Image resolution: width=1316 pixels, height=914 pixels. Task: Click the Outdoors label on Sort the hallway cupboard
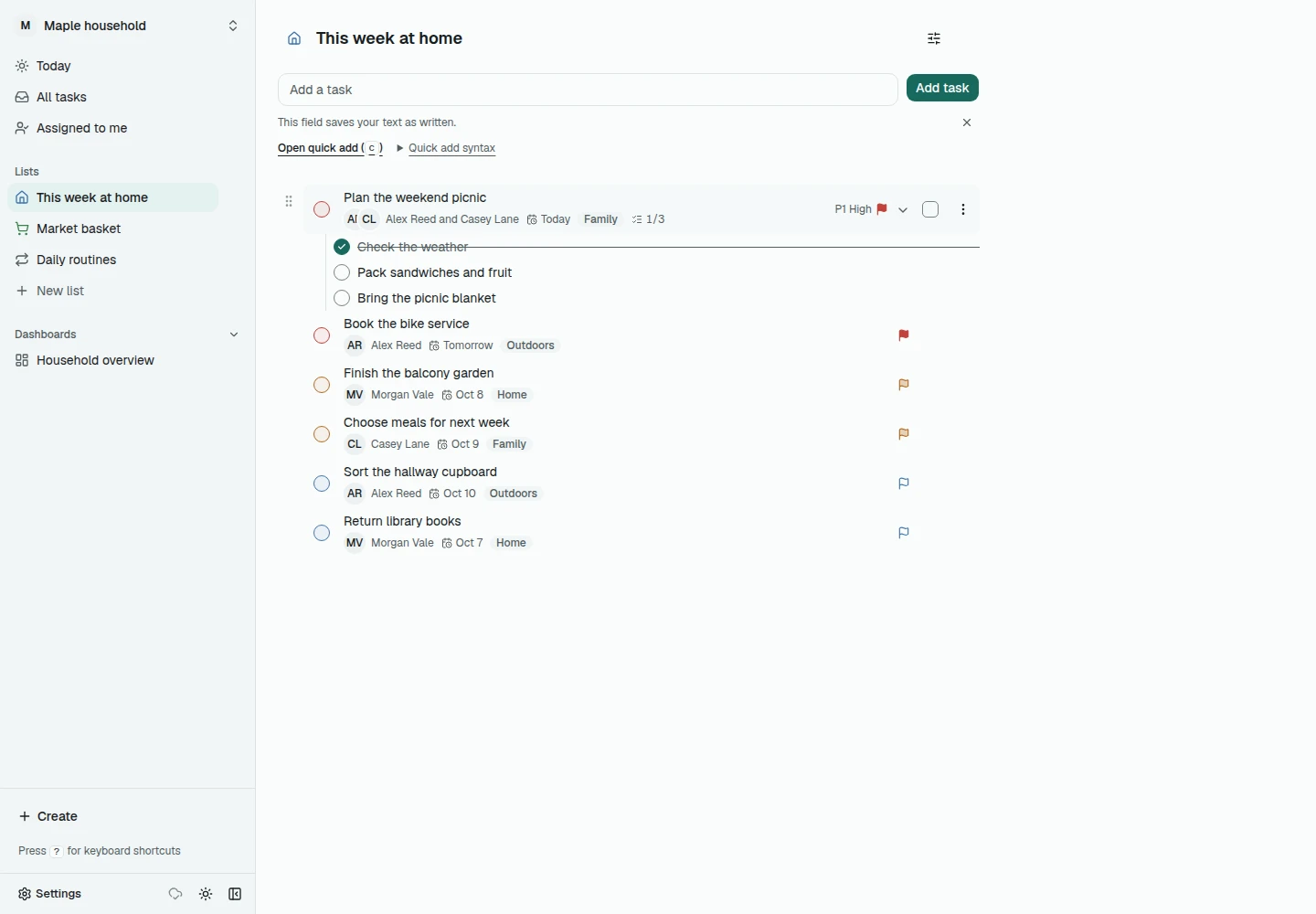tap(514, 494)
